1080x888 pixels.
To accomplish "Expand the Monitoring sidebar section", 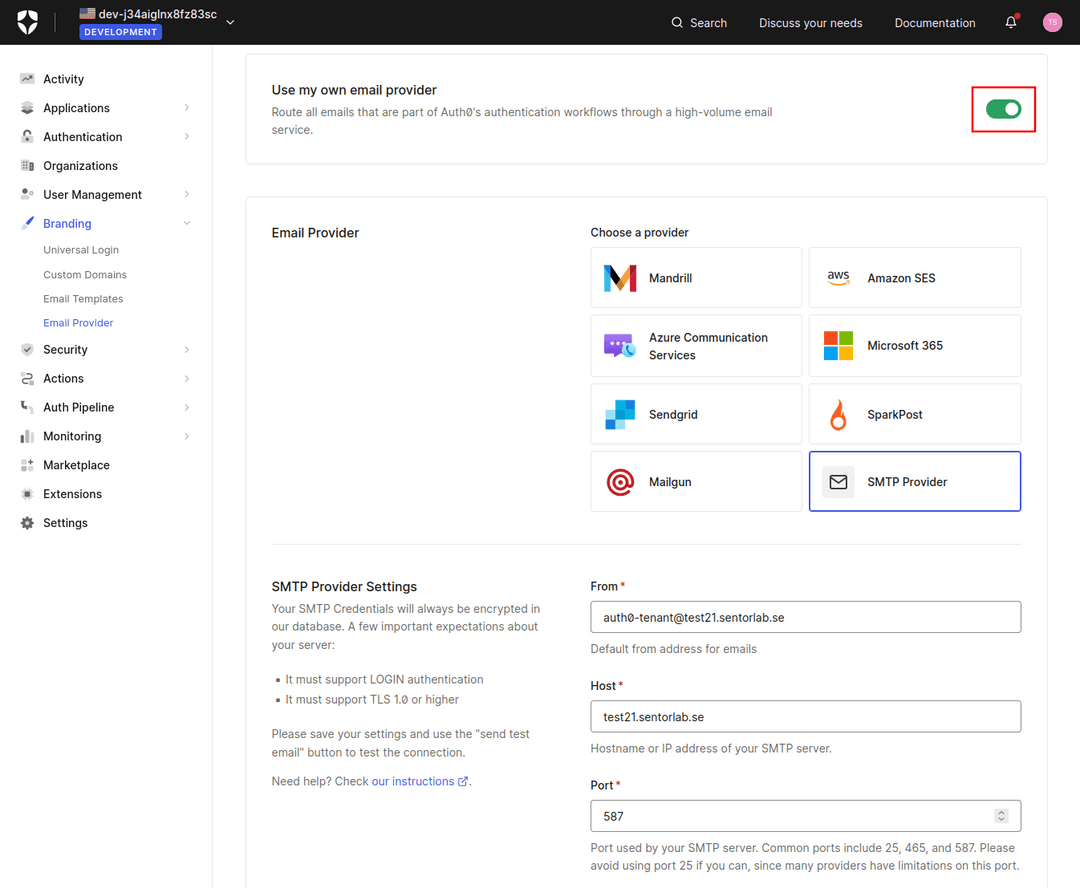I will point(103,436).
